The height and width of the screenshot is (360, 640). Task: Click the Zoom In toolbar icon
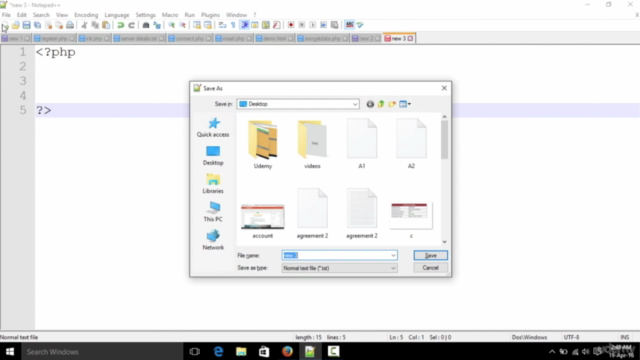(x=171, y=25)
